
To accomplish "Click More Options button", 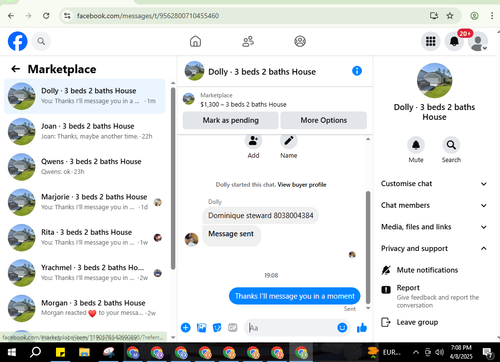I will click(324, 120).
